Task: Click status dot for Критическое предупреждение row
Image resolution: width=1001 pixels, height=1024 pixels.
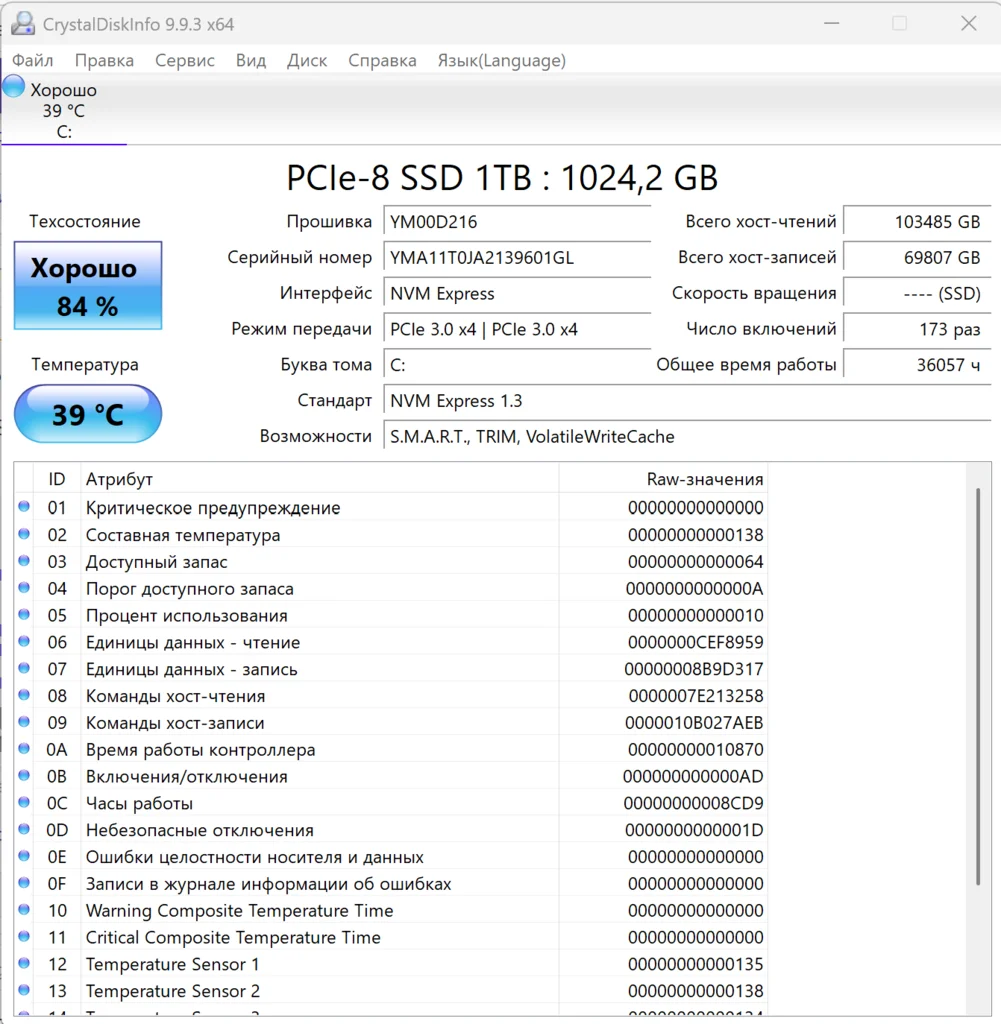Action: [24, 507]
